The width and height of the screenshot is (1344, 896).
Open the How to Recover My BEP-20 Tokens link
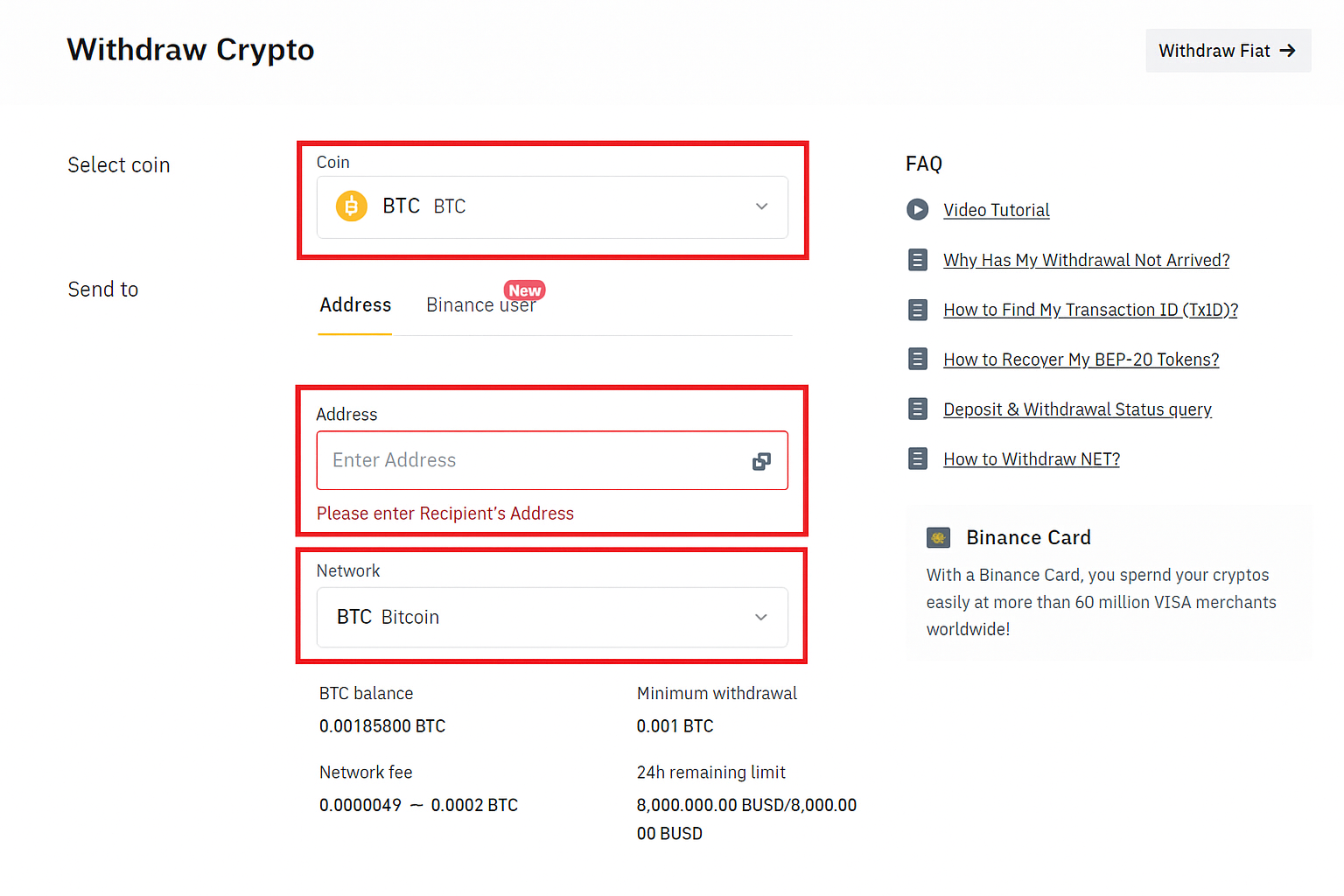click(1081, 359)
